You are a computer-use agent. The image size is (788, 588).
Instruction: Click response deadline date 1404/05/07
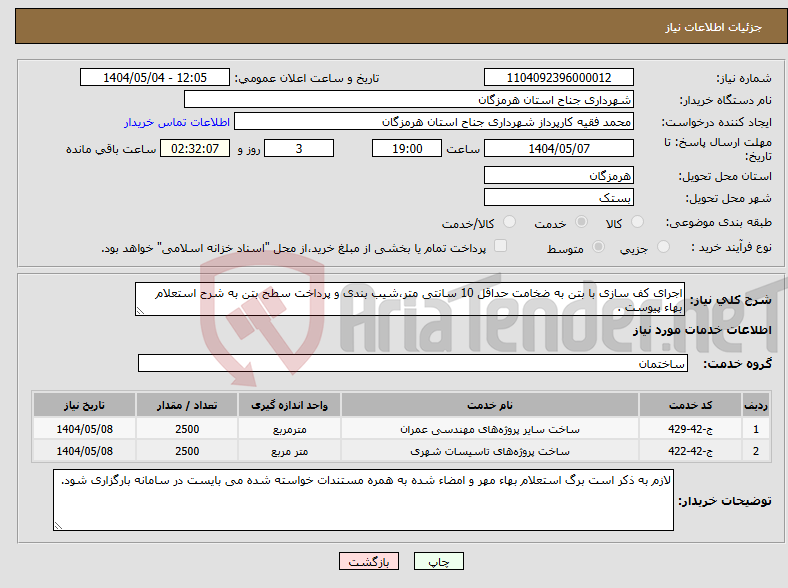pyautogui.click(x=559, y=148)
